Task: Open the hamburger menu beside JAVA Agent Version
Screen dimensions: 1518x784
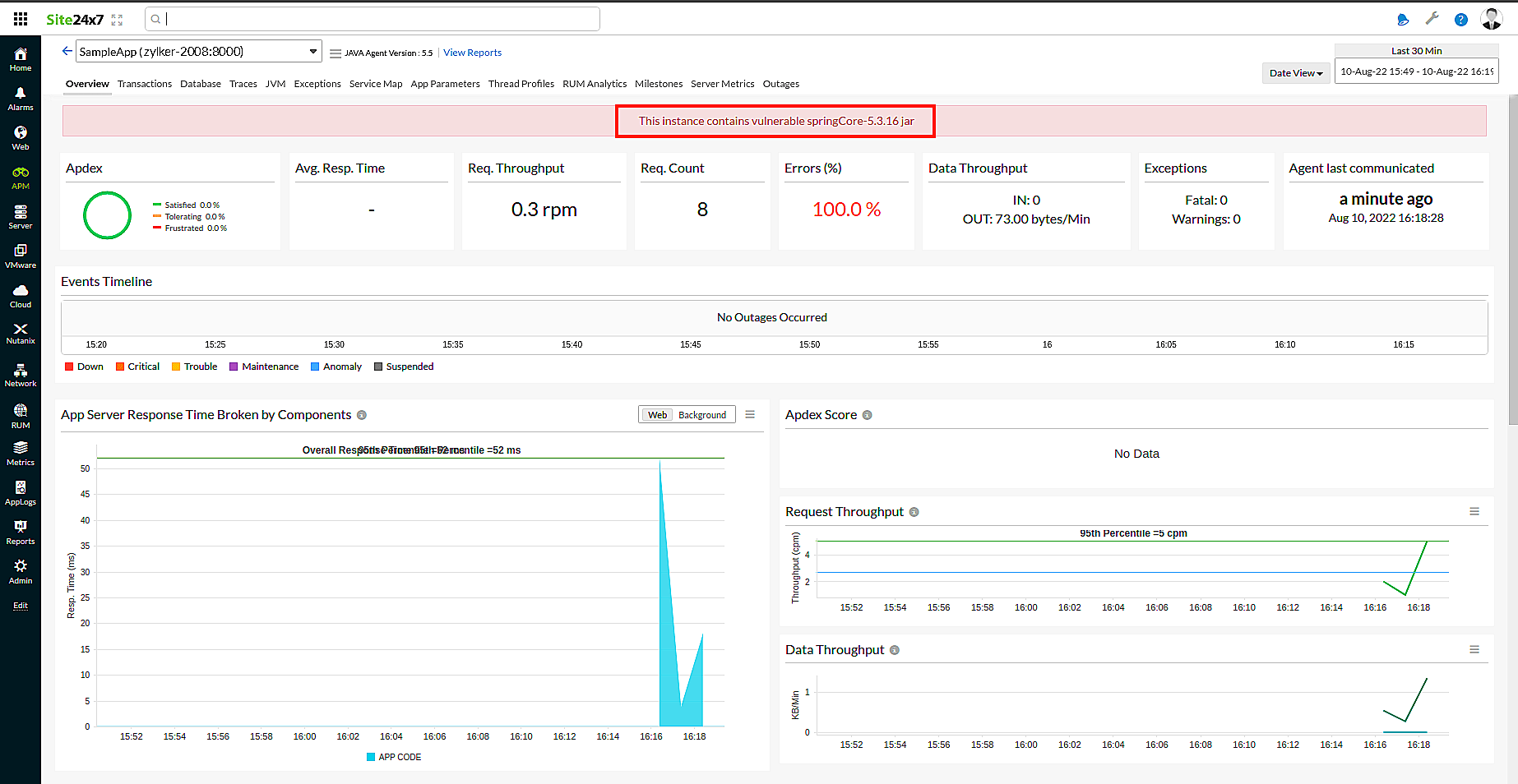Action: tap(336, 53)
